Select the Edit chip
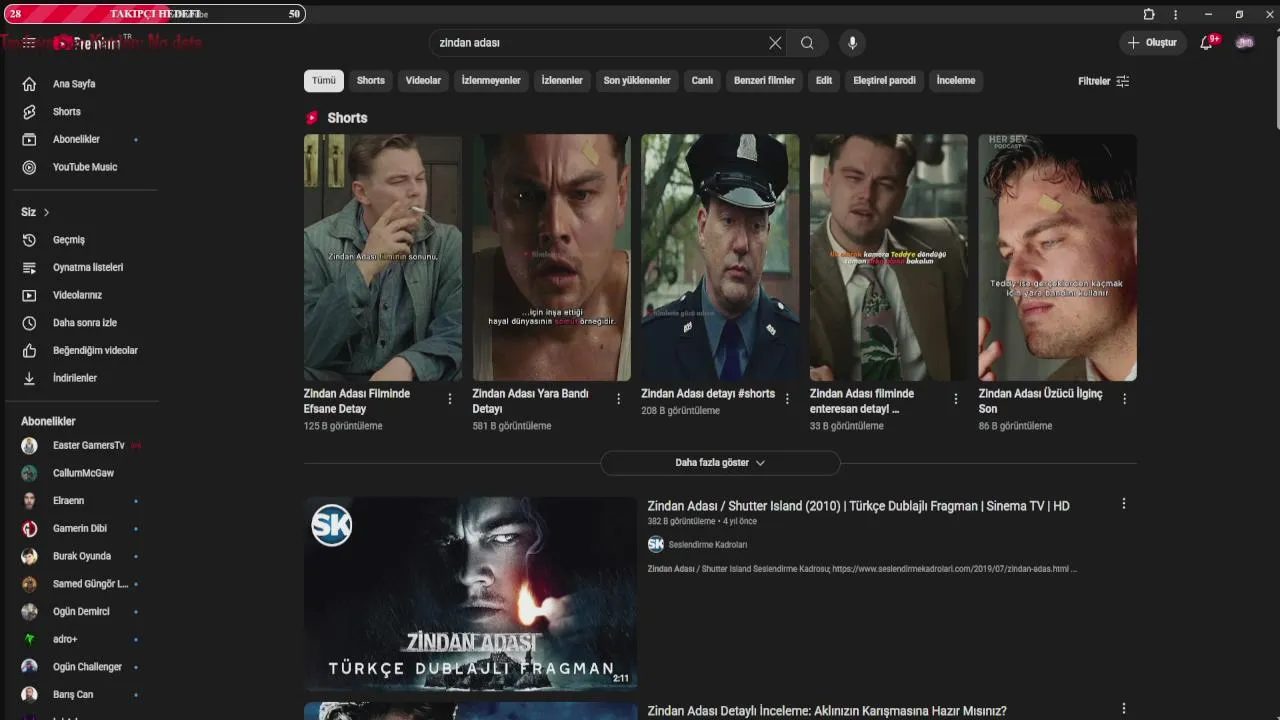Viewport: 1280px width, 720px height. (x=824, y=81)
